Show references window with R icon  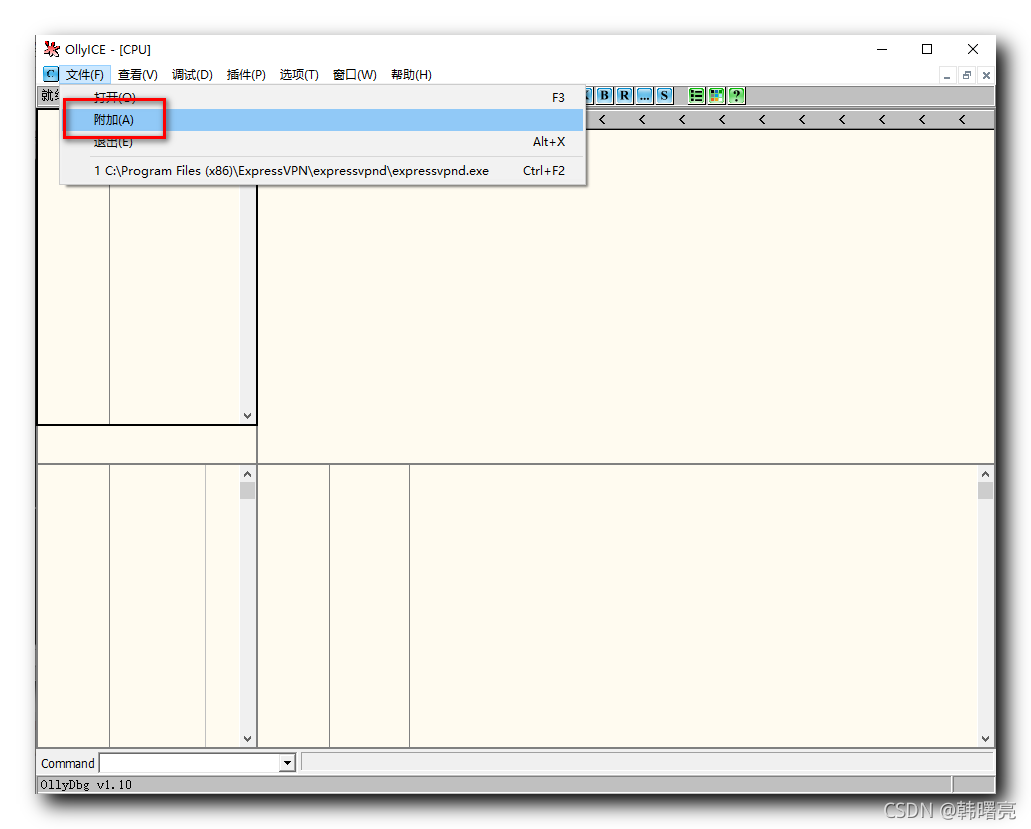coord(625,95)
